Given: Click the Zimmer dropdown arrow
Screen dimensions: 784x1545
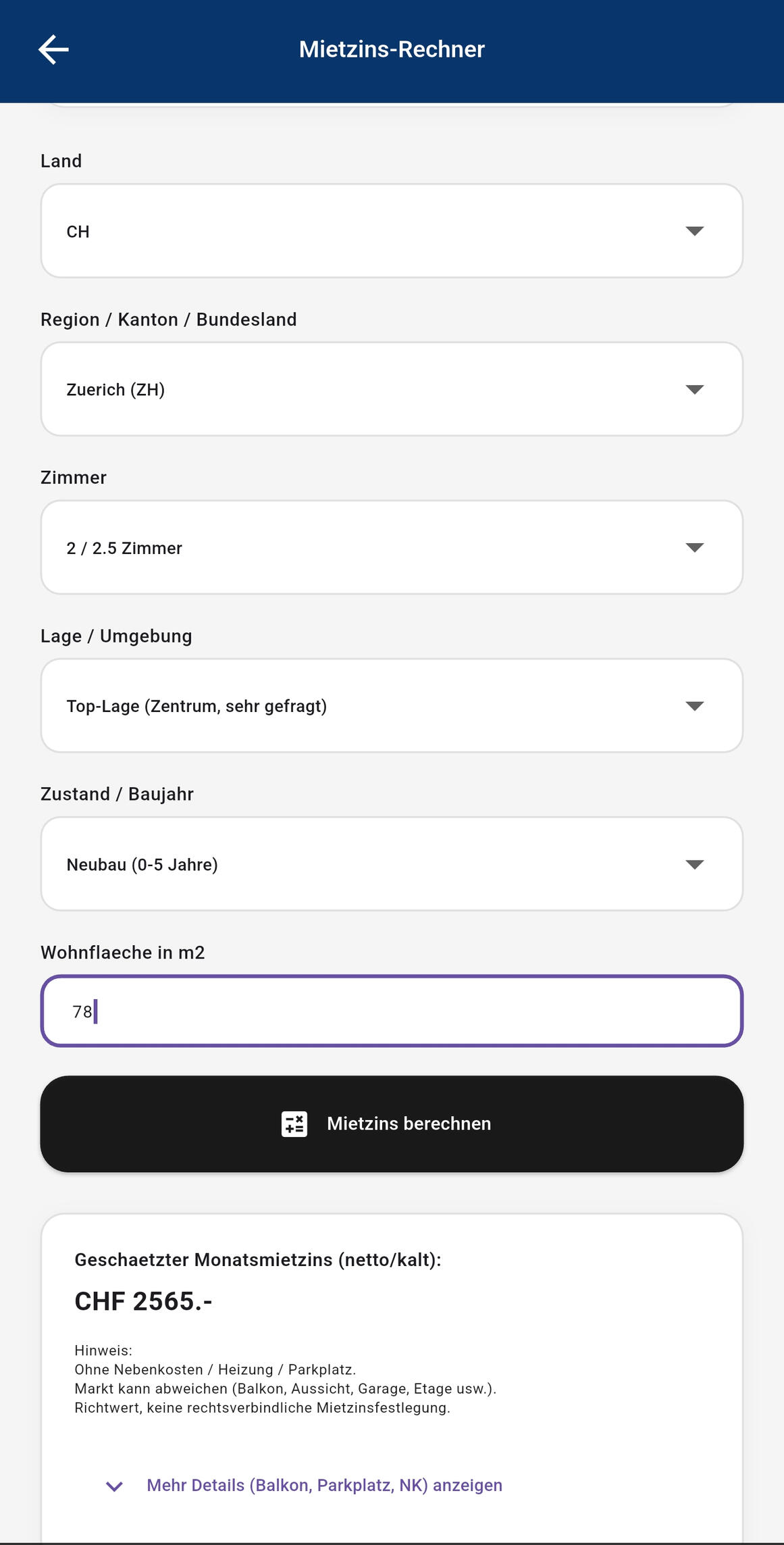Looking at the screenshot, I should [694, 547].
